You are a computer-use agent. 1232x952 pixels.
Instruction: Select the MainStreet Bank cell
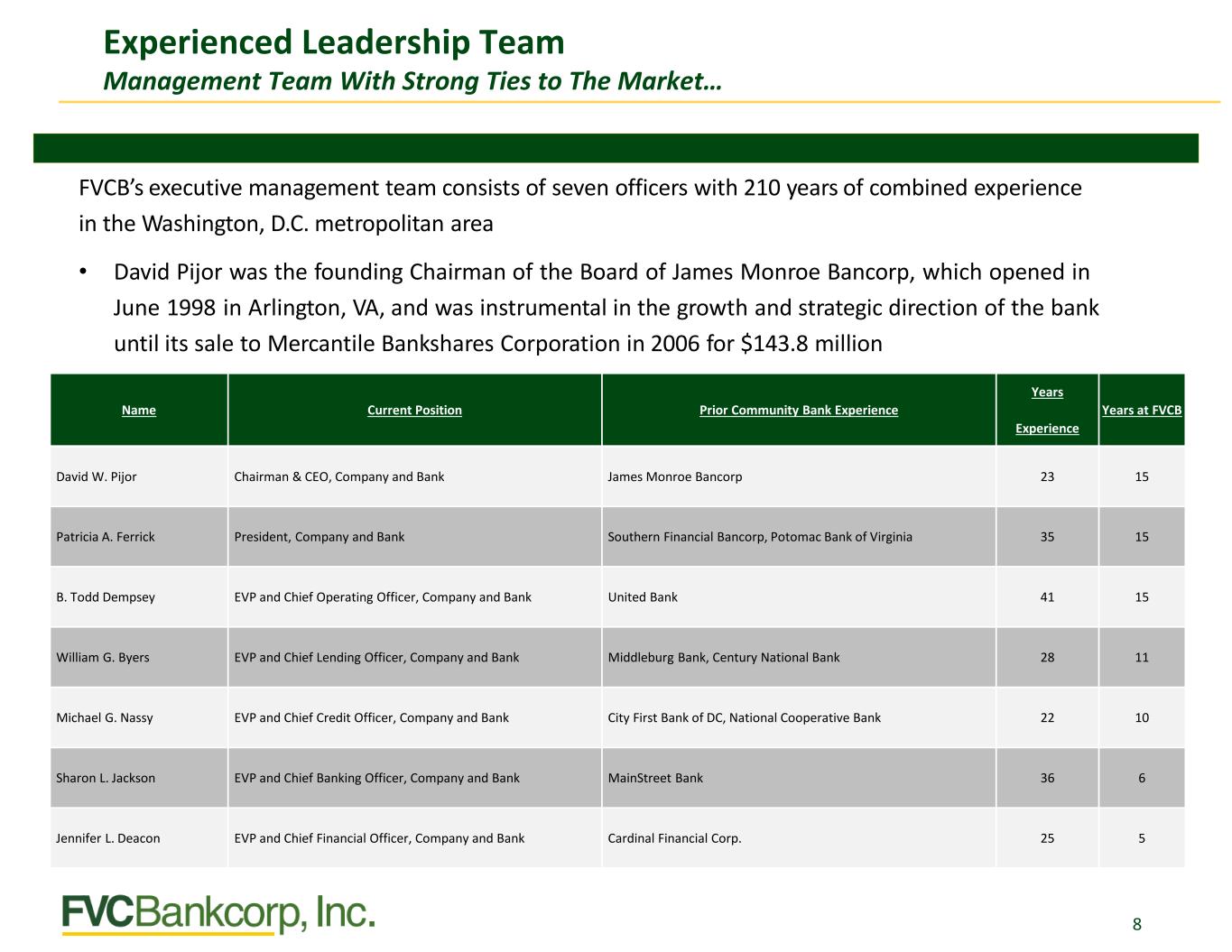click(799, 778)
